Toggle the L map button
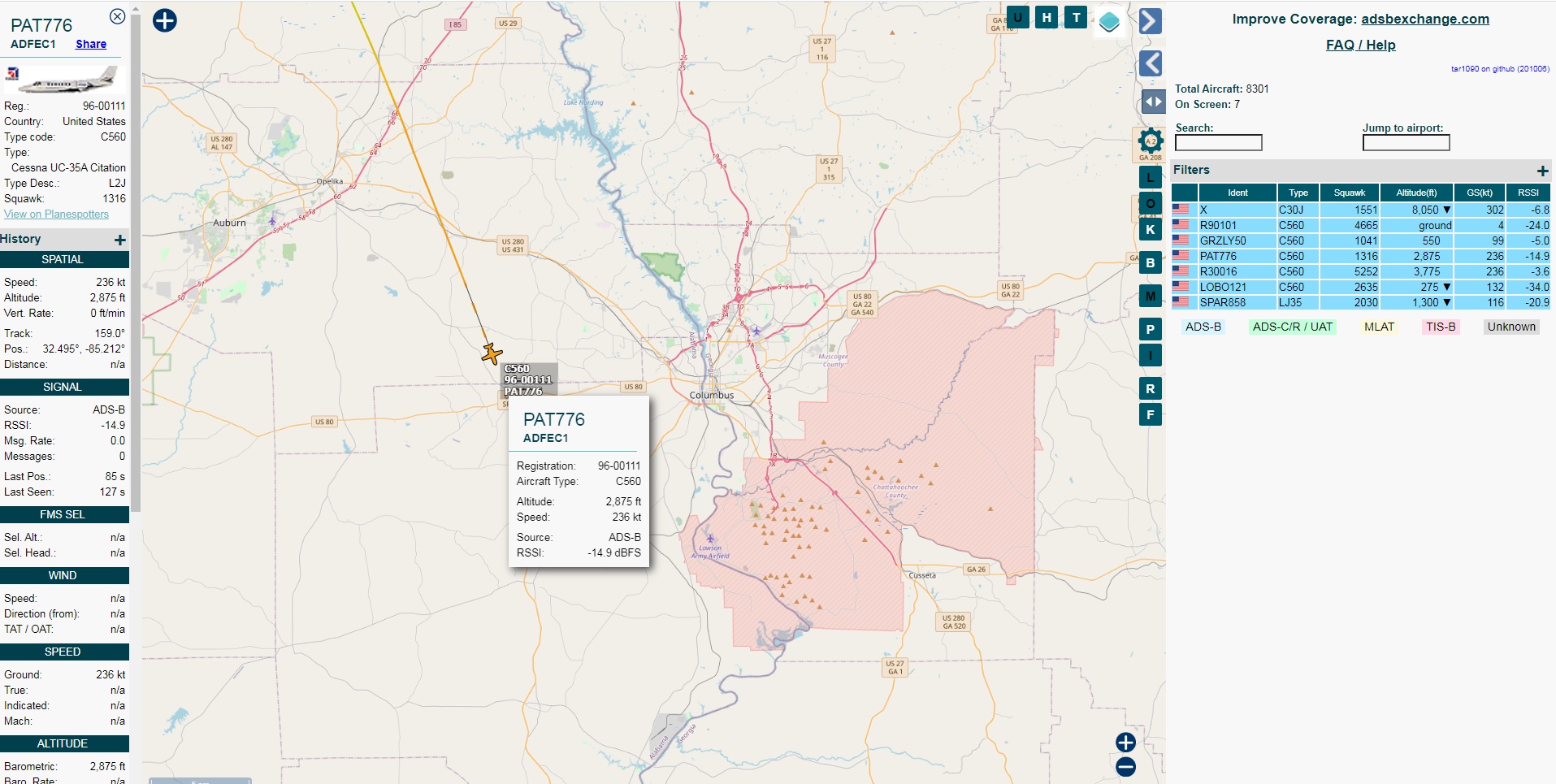The image size is (1556, 784). (x=1150, y=177)
